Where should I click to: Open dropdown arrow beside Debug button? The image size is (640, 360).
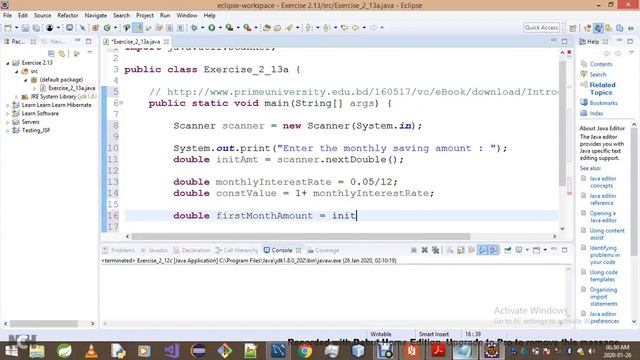[202, 28]
